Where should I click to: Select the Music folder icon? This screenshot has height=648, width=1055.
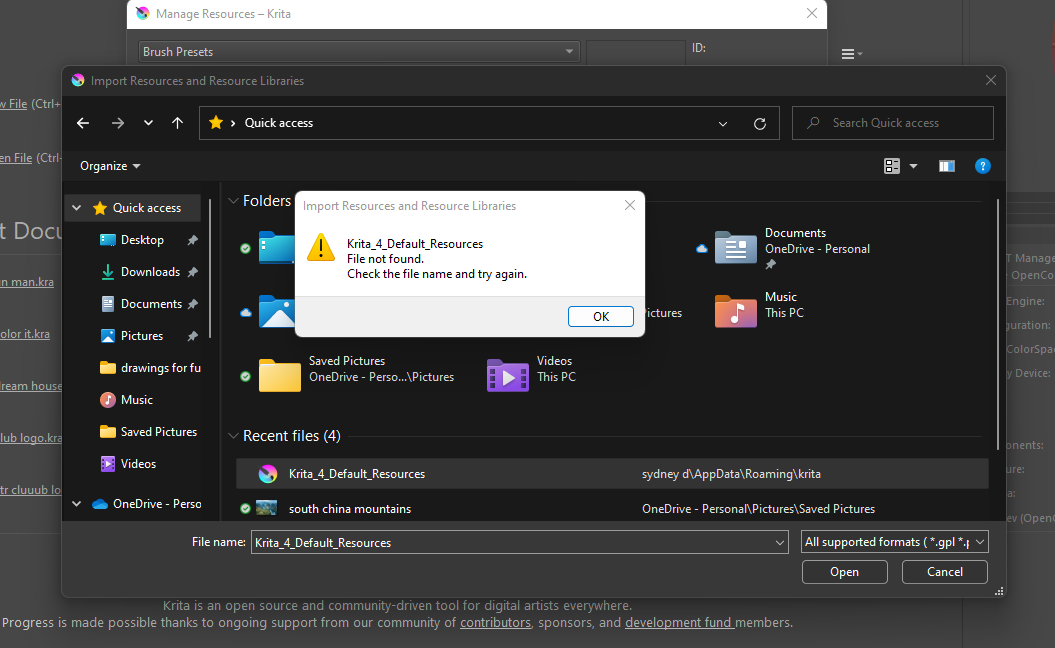coord(735,311)
